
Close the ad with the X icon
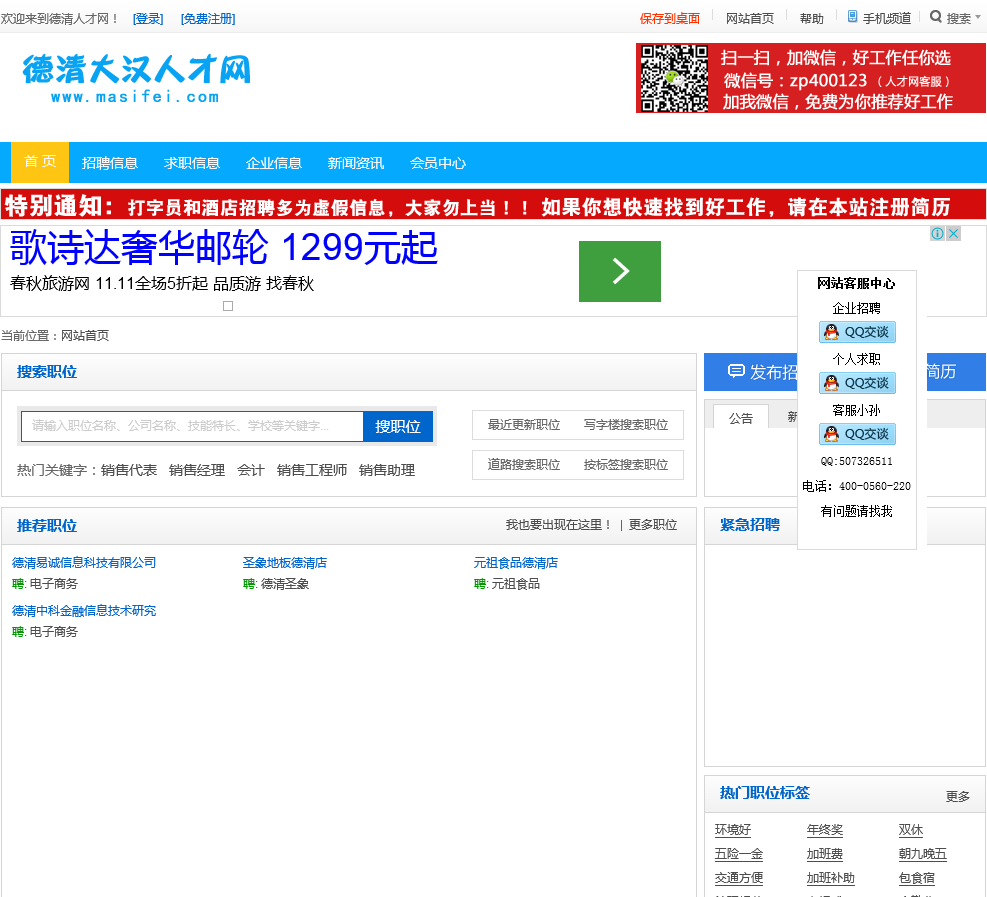pyautogui.click(x=954, y=234)
